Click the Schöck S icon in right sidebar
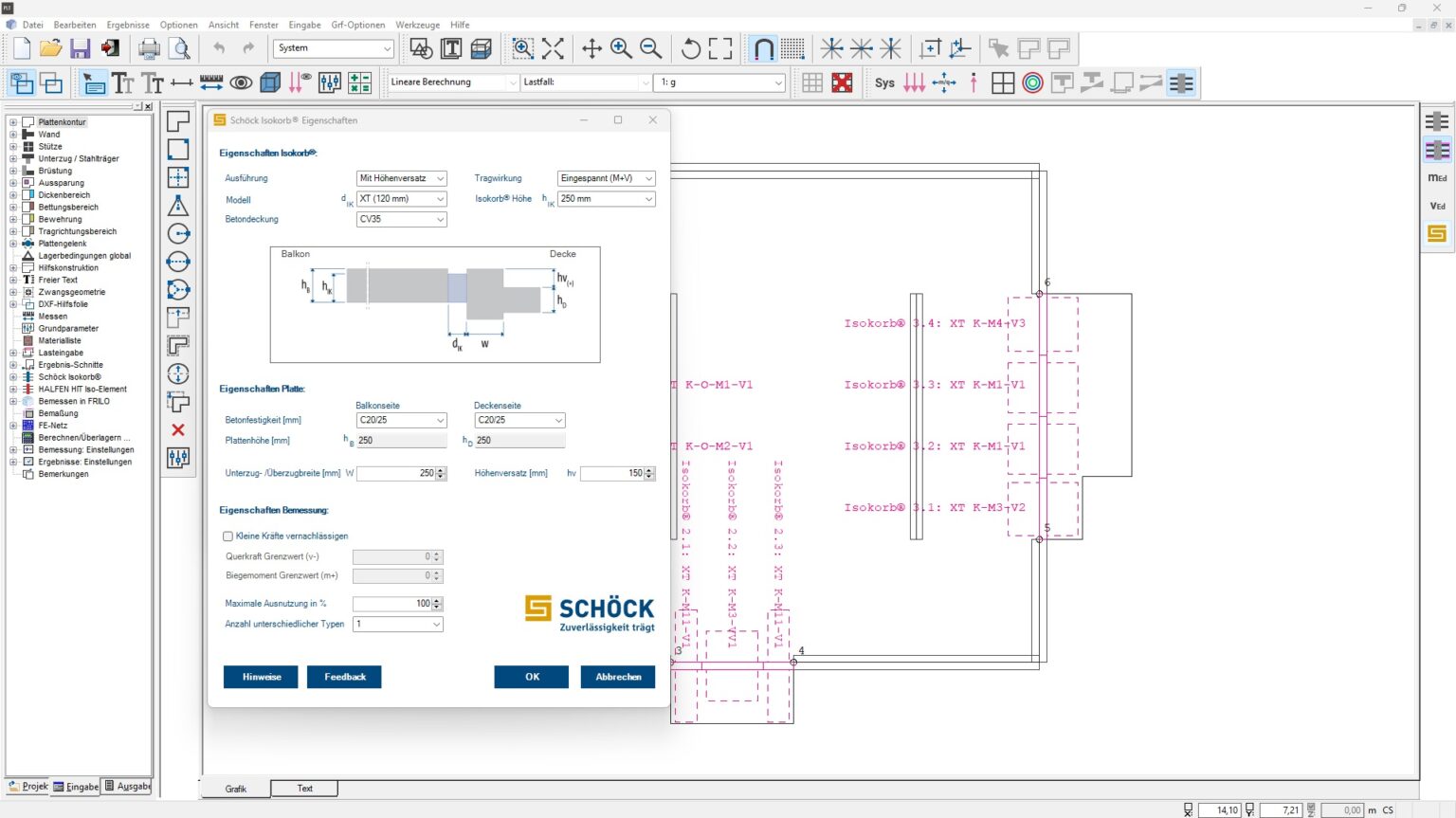This screenshot has width=1456, height=818. point(1437,233)
